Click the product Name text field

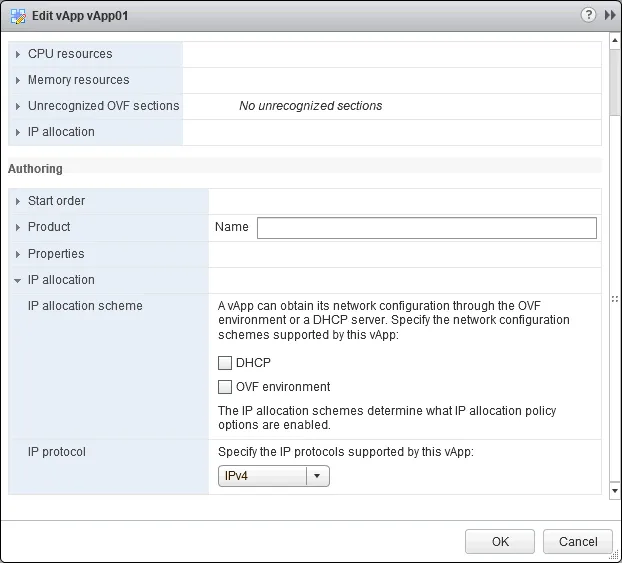point(426,228)
